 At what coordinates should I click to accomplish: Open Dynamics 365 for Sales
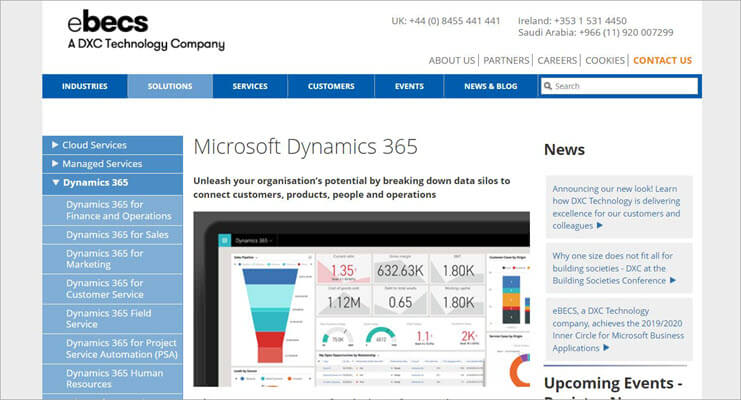click(112, 235)
